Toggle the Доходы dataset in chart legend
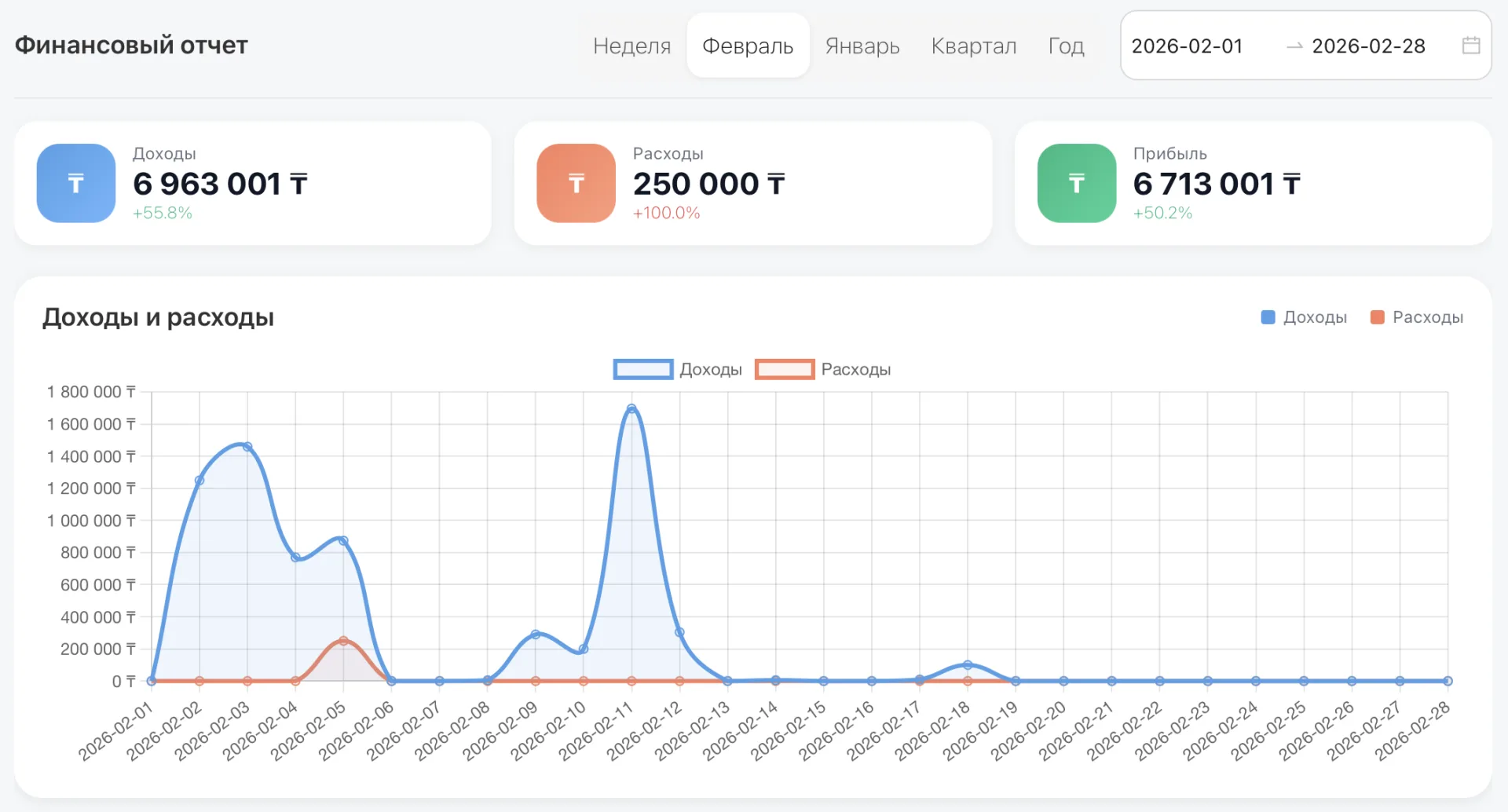The width and height of the screenshot is (1508, 812). (x=678, y=369)
